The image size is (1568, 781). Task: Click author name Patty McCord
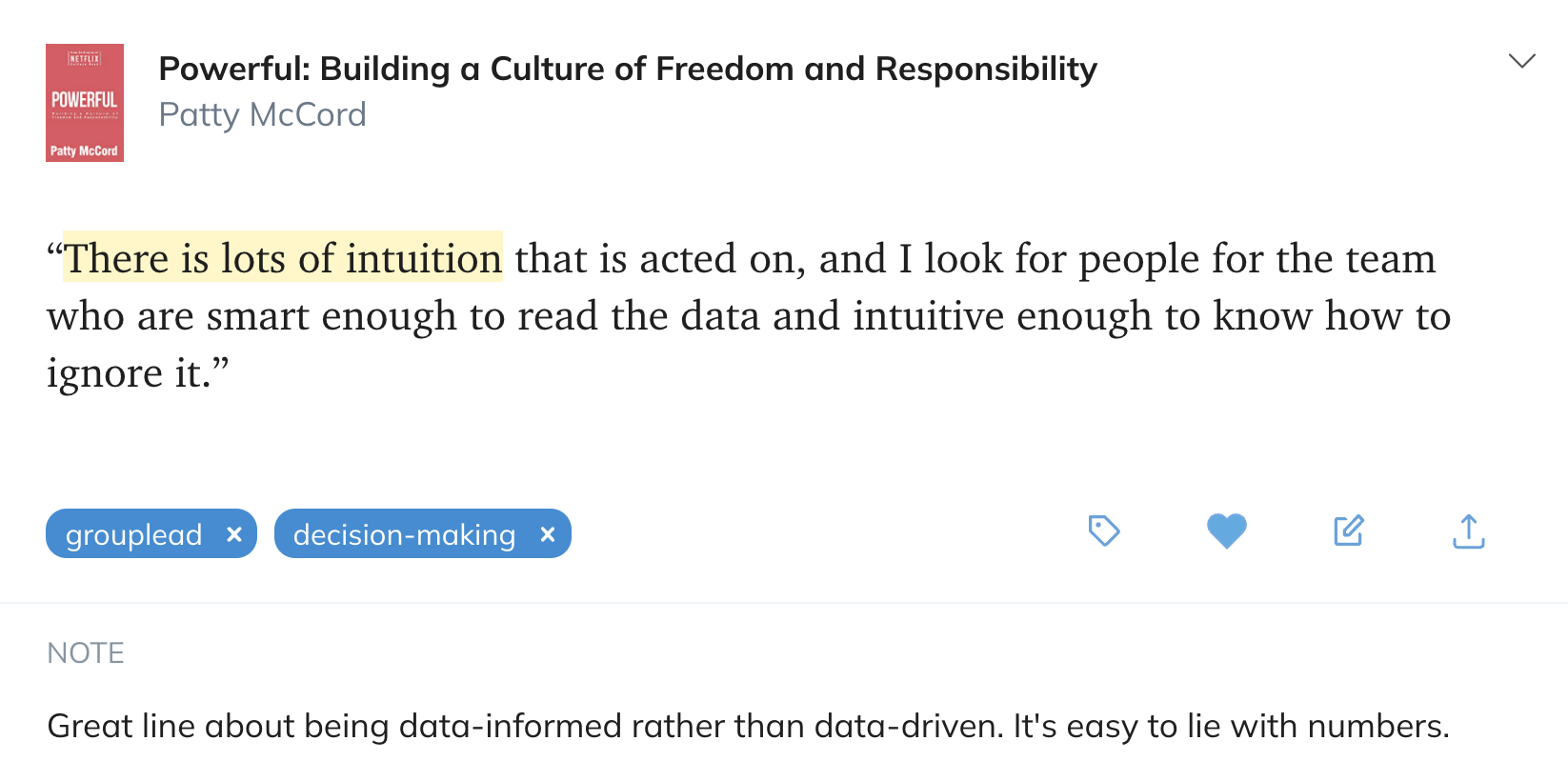tap(262, 115)
